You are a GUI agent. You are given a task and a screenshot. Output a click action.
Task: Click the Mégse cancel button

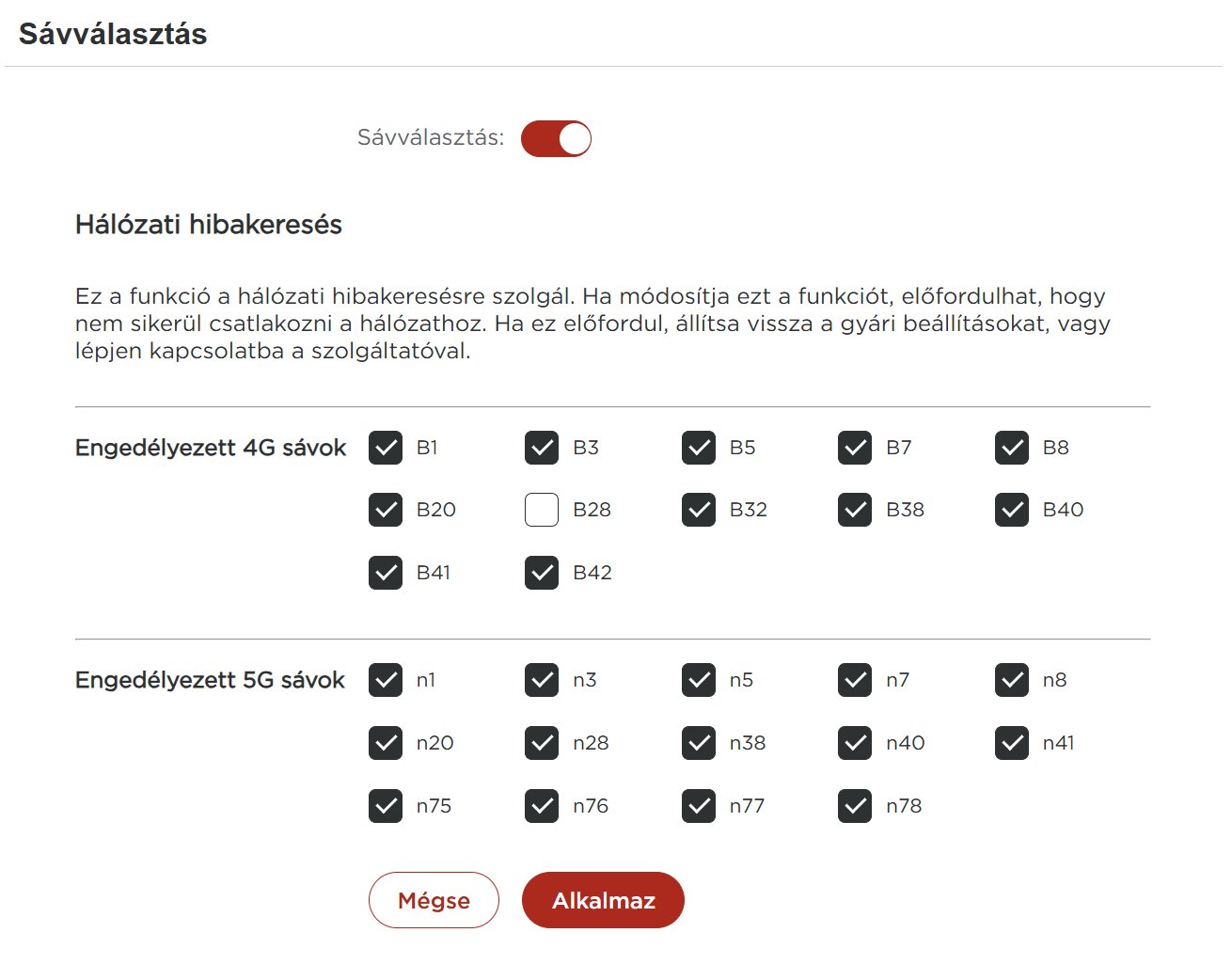tap(434, 900)
